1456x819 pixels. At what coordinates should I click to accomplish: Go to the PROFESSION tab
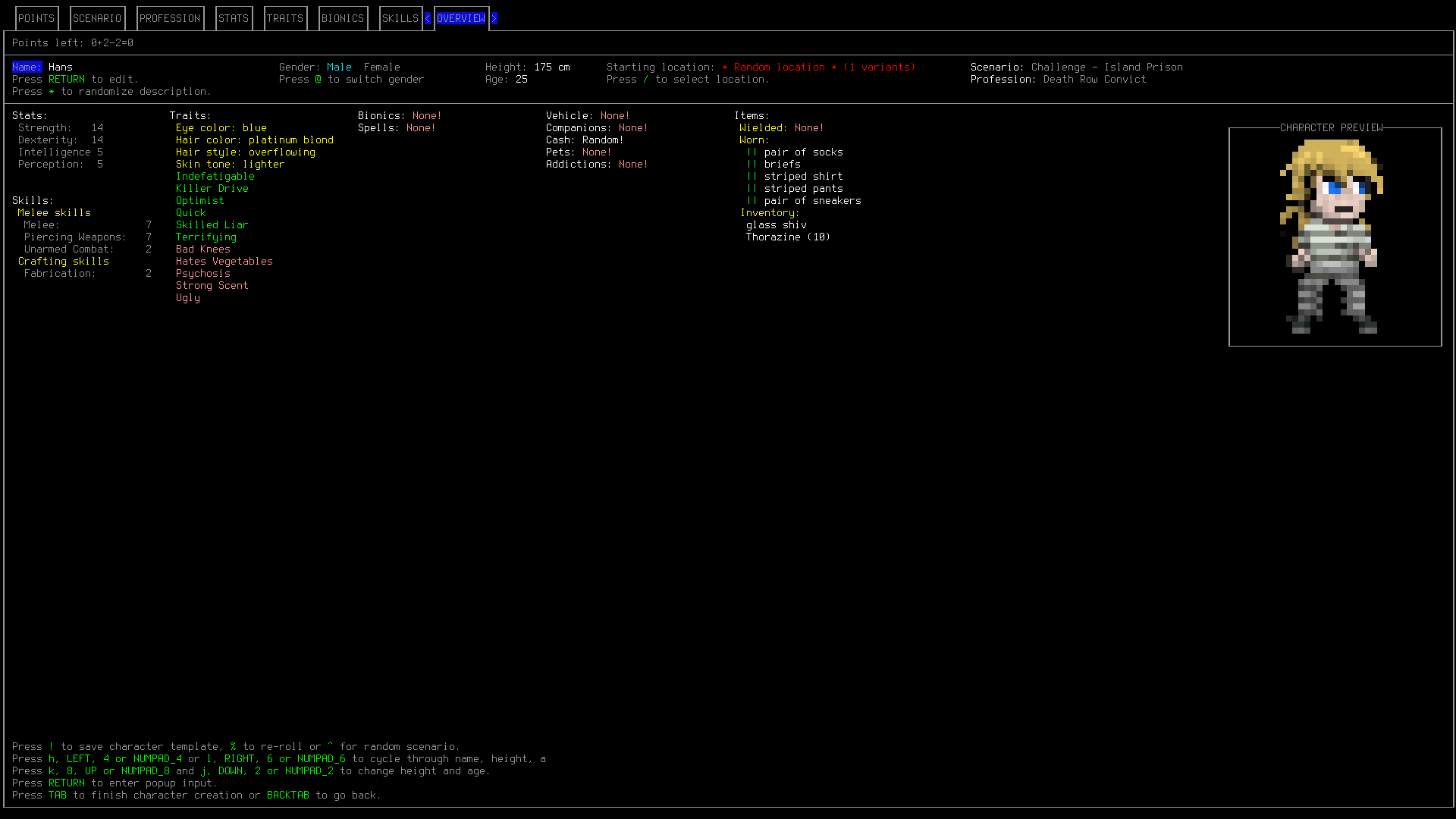[170, 18]
